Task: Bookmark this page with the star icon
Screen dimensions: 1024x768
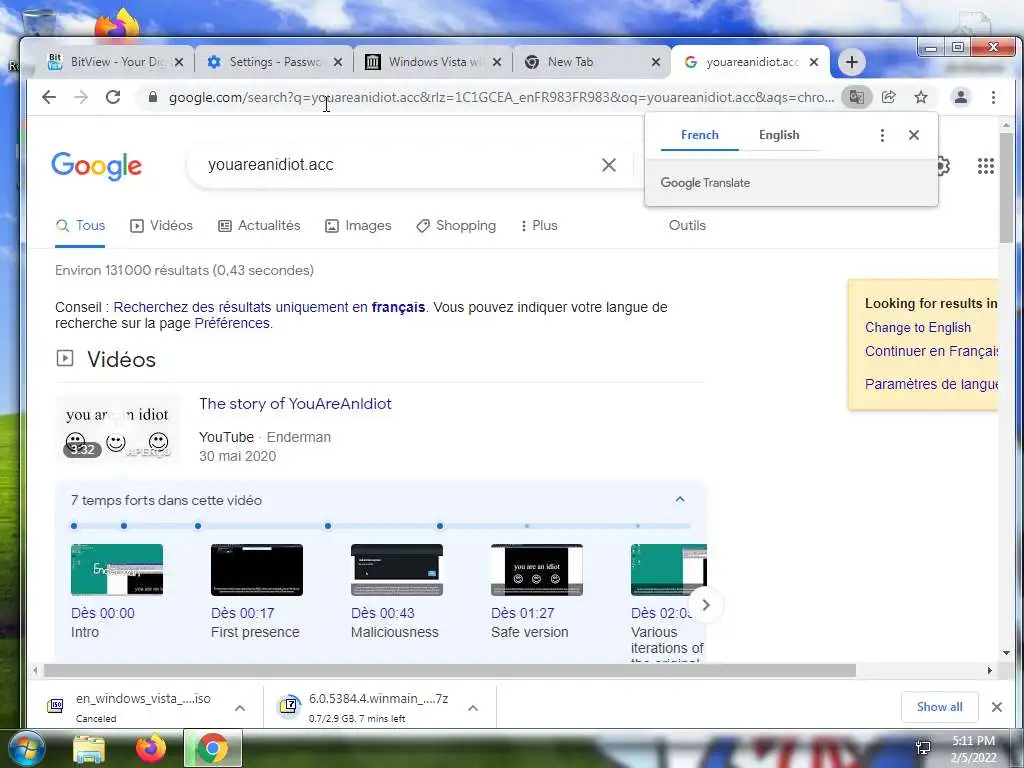Action: (921, 97)
